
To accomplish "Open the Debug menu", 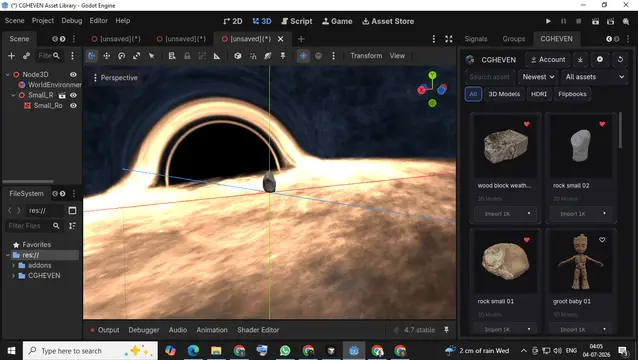I will coord(72,20).
